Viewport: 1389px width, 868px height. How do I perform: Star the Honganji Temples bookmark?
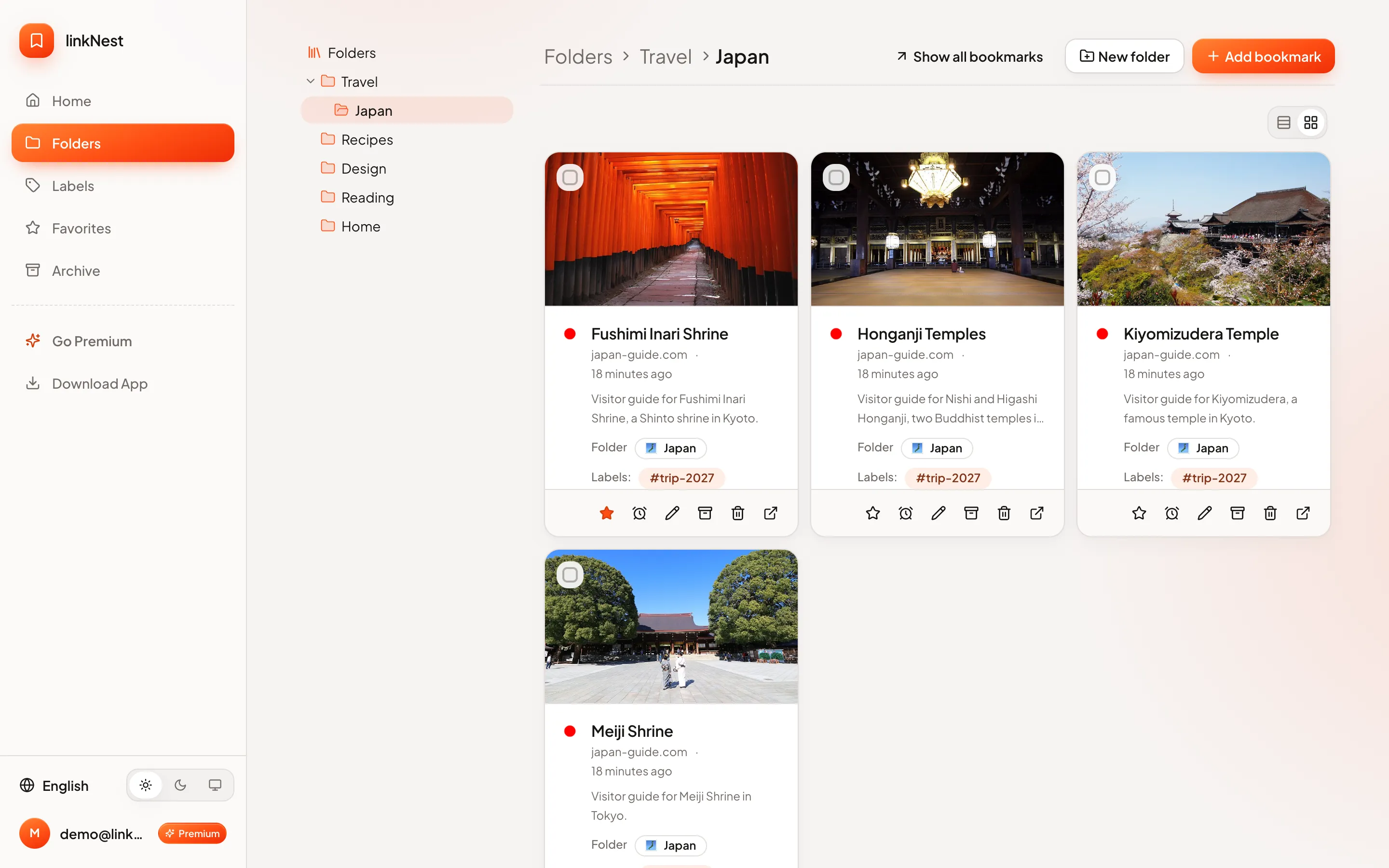pyautogui.click(x=873, y=513)
